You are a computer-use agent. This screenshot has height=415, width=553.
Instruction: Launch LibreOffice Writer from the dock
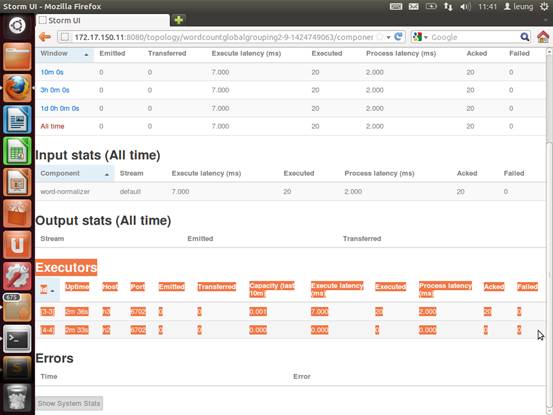(x=17, y=120)
